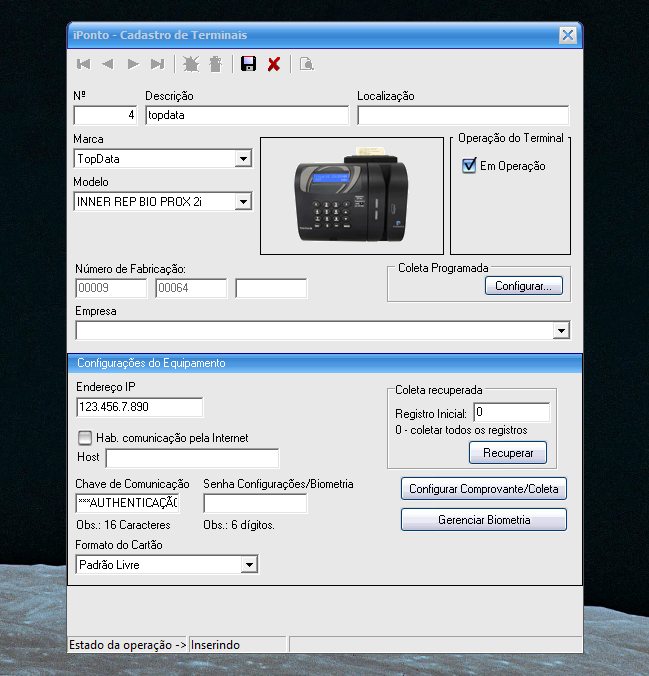The image size is (649, 676).
Task: Click the Configurar... button
Action: coord(523,286)
